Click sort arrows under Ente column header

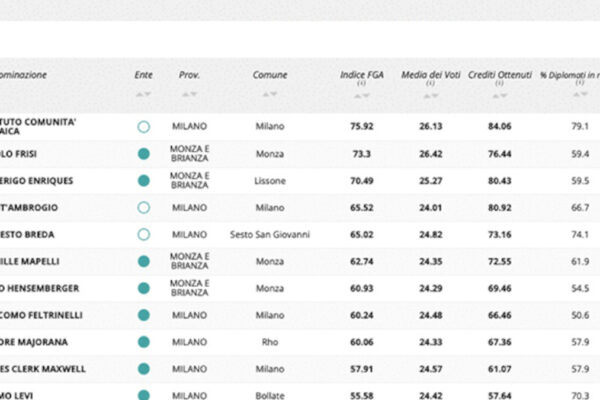144,94
